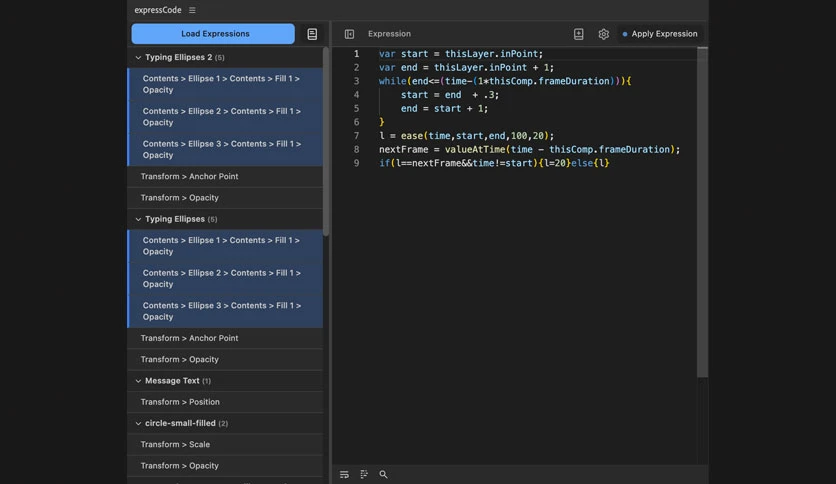The width and height of the screenshot is (836, 484).
Task: Click the save expression to library icon
Action: pos(578,34)
